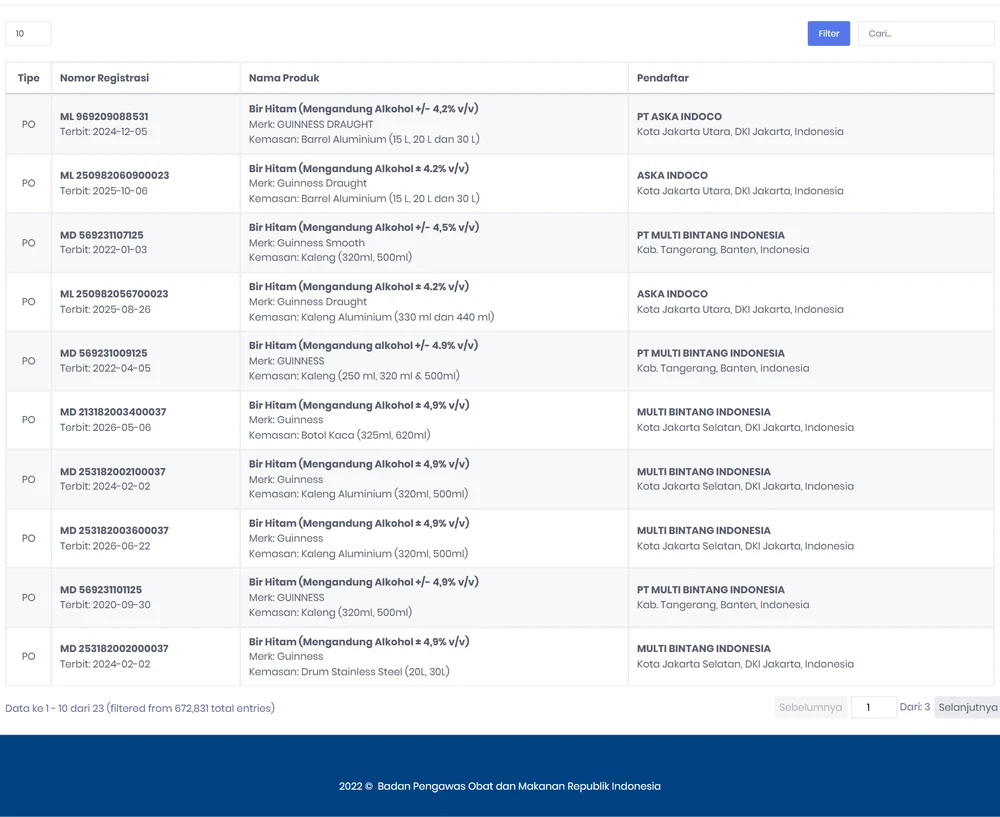Click Terbit: 2025-08-26 date
Image resolution: width=1000 pixels, height=817 pixels.
(105, 309)
